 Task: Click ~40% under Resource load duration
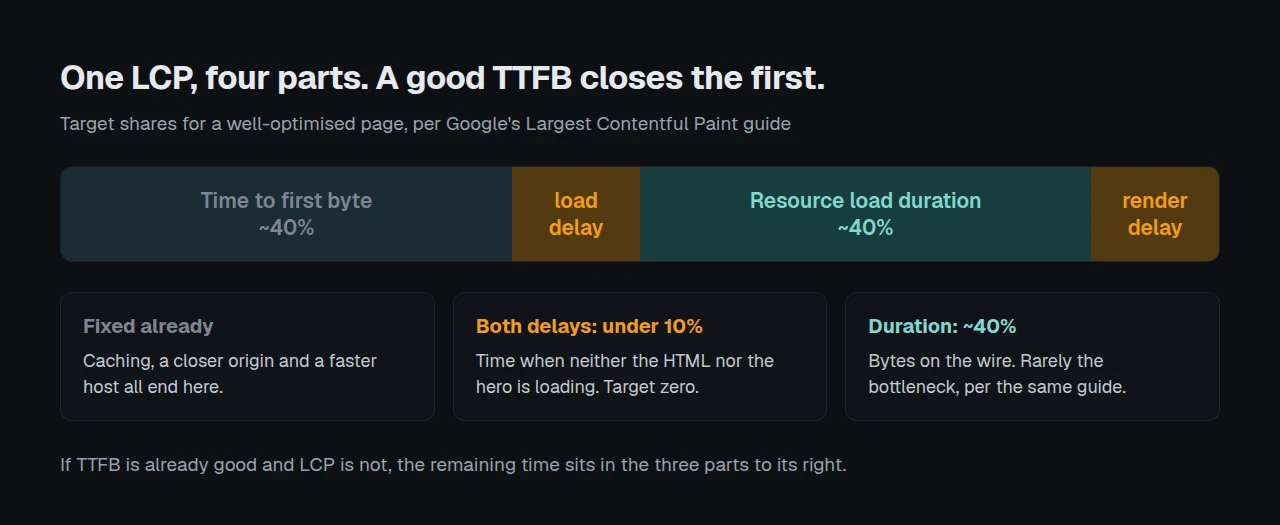coord(865,228)
